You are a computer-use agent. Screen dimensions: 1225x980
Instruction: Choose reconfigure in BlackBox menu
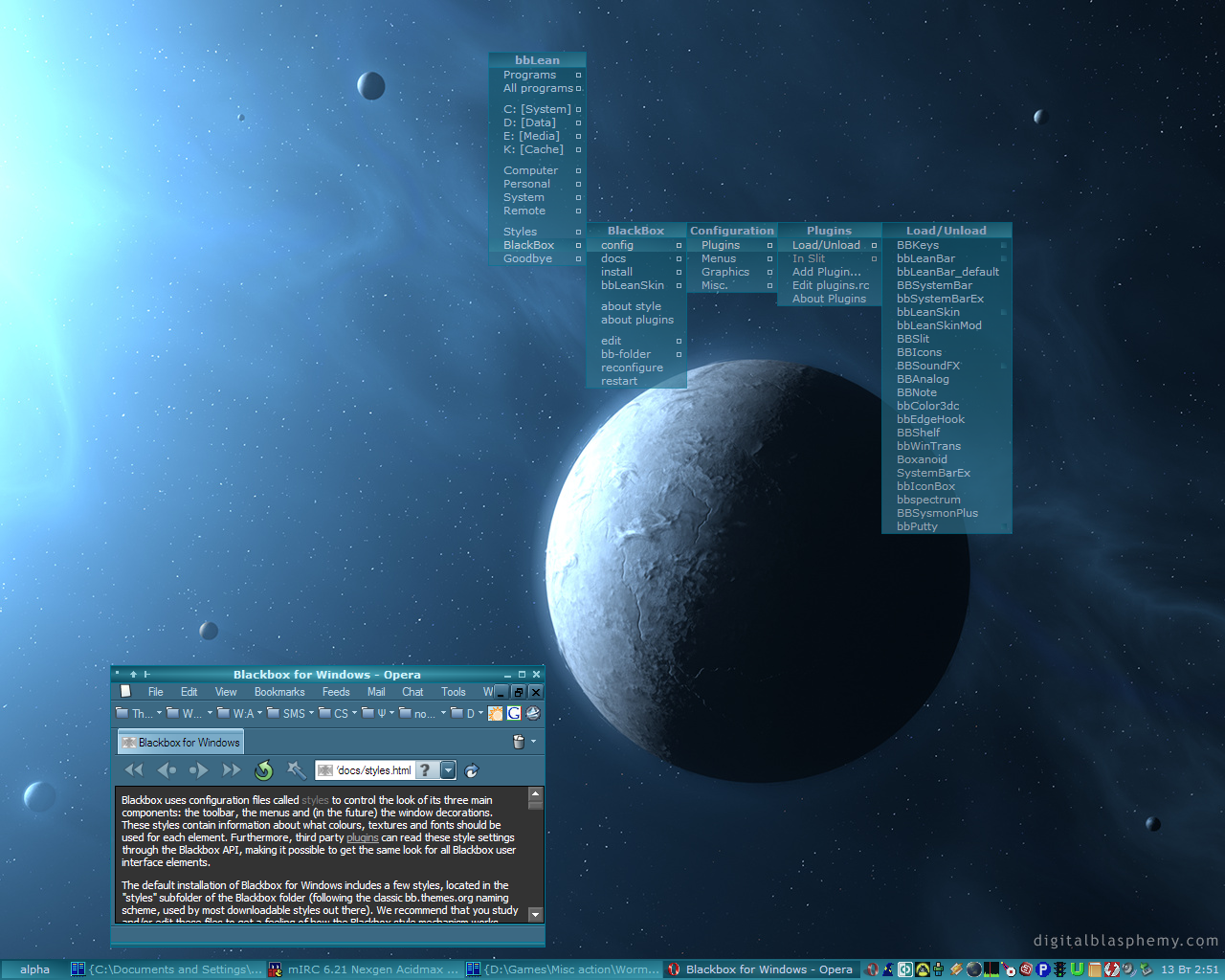[x=636, y=367]
